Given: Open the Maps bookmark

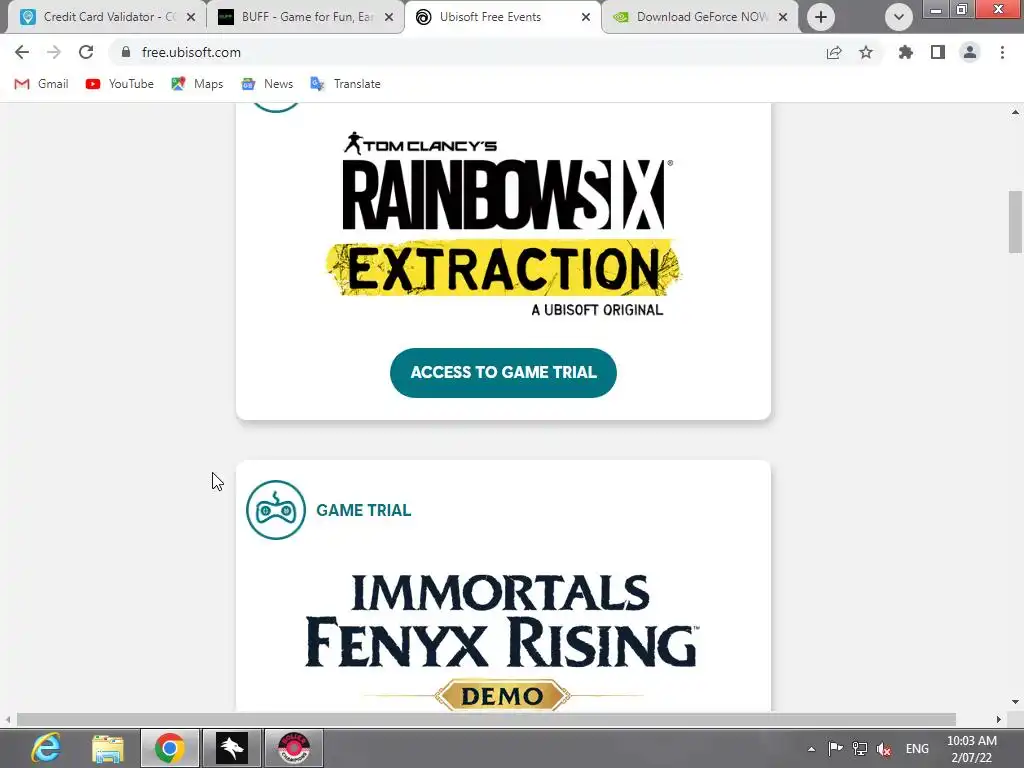Looking at the screenshot, I should pos(197,84).
